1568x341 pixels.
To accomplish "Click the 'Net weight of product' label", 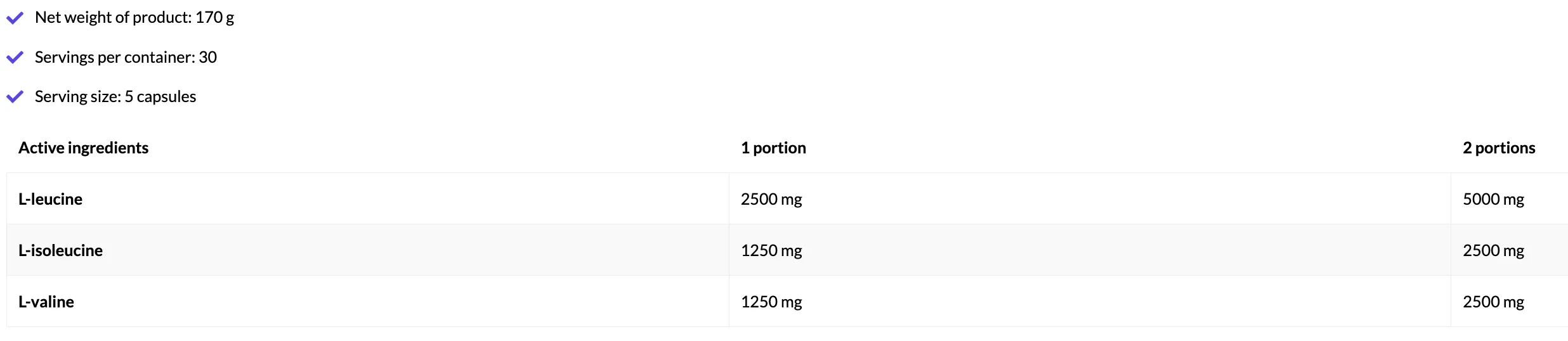I will coord(113,18).
